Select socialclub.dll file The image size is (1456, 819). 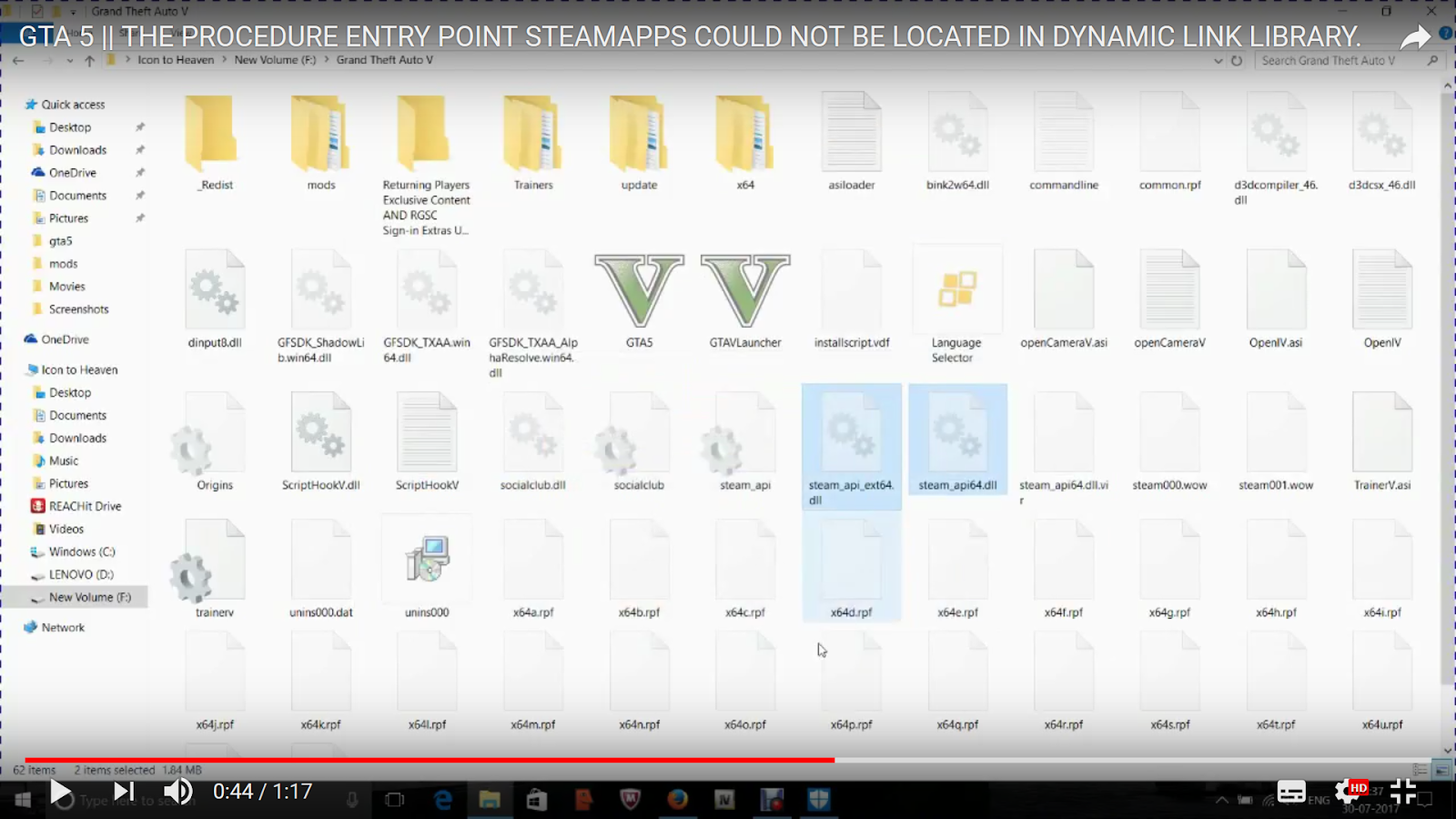point(533,443)
